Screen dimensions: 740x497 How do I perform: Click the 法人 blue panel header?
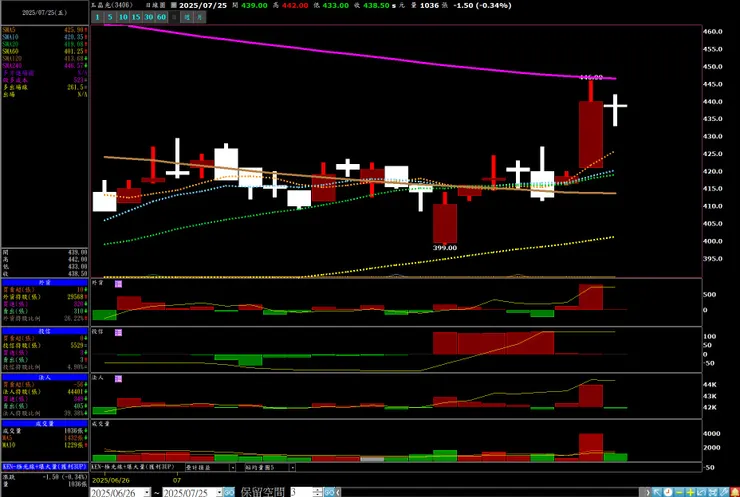(x=44, y=378)
